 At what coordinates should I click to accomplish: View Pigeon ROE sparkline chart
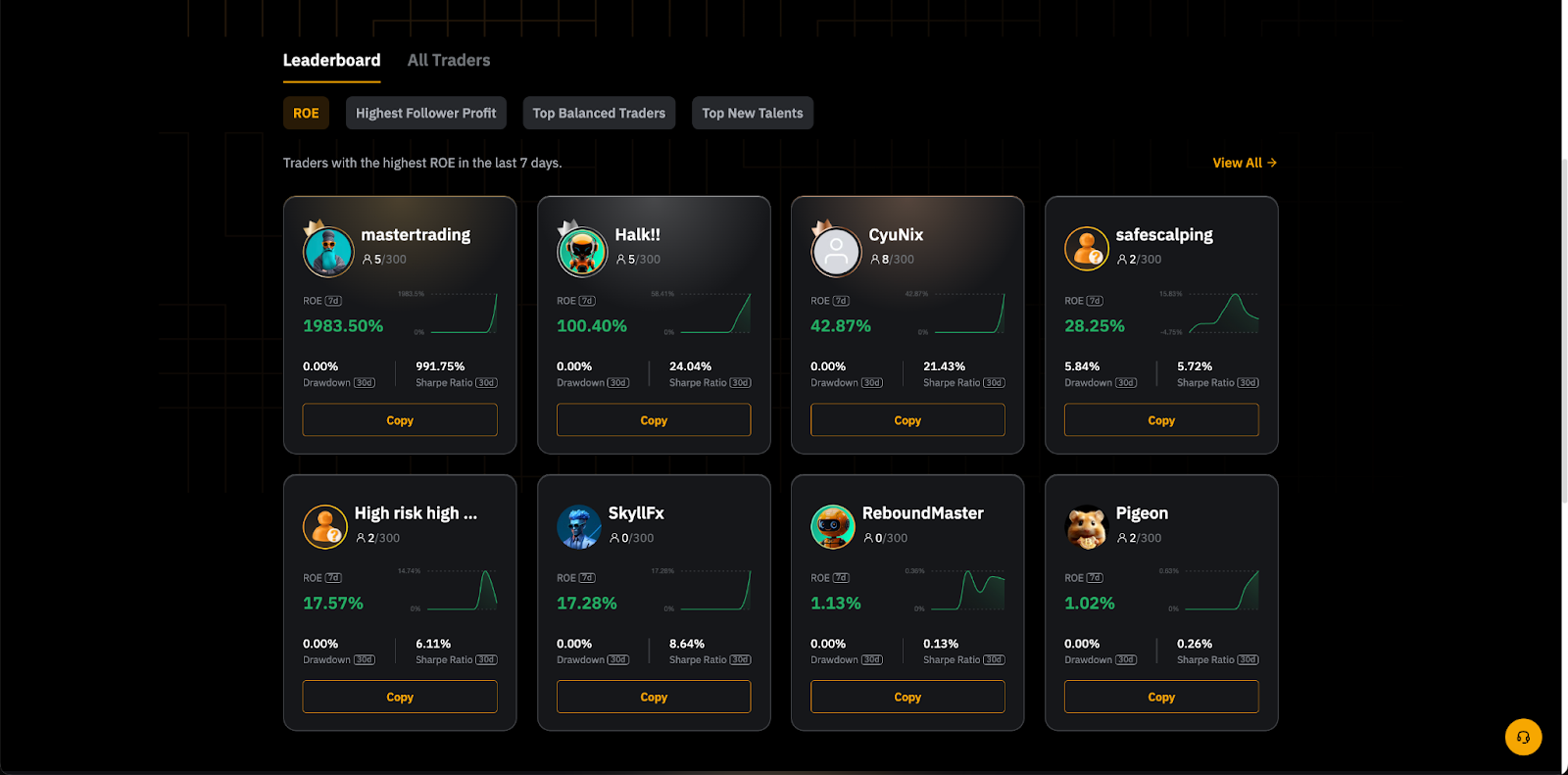[x=1221, y=591]
